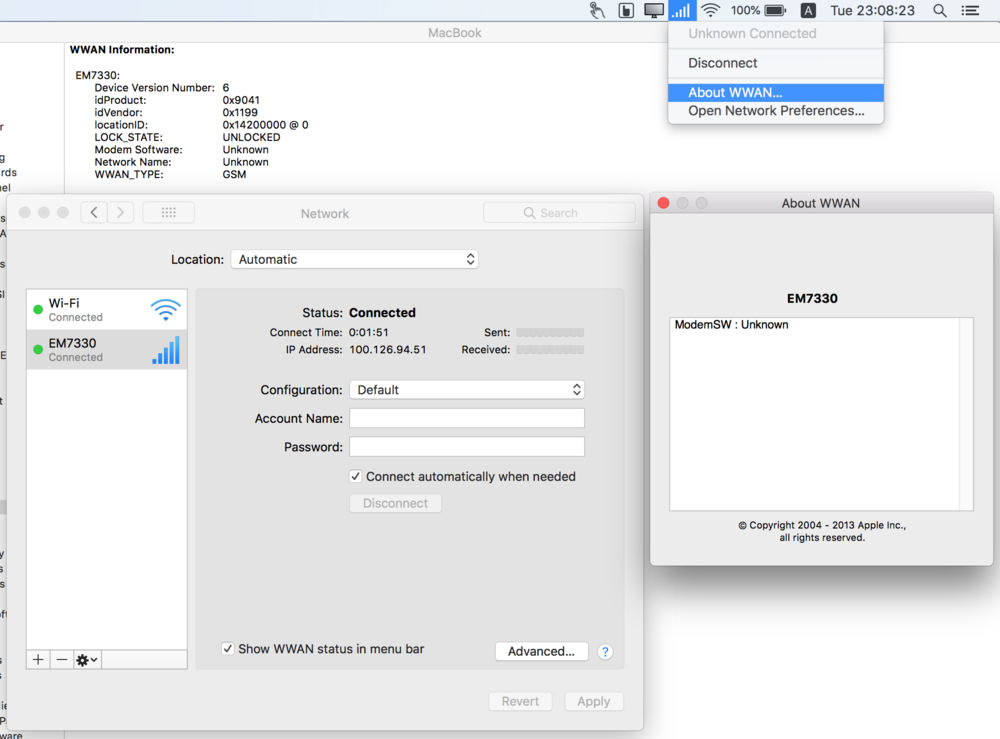Viewport: 1000px width, 739px height.
Task: Open the gear action menu below services
Action: [x=87, y=660]
